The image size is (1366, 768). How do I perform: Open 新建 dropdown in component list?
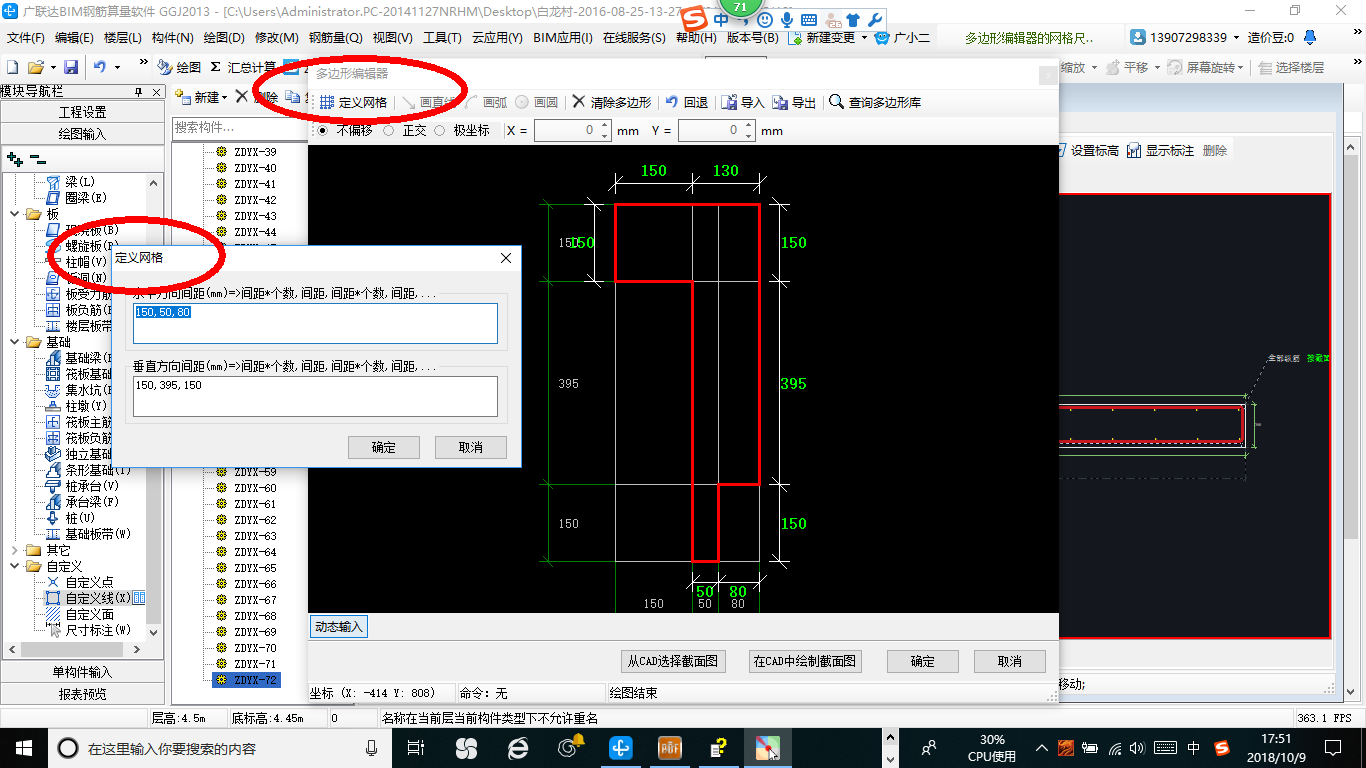pyautogui.click(x=224, y=97)
